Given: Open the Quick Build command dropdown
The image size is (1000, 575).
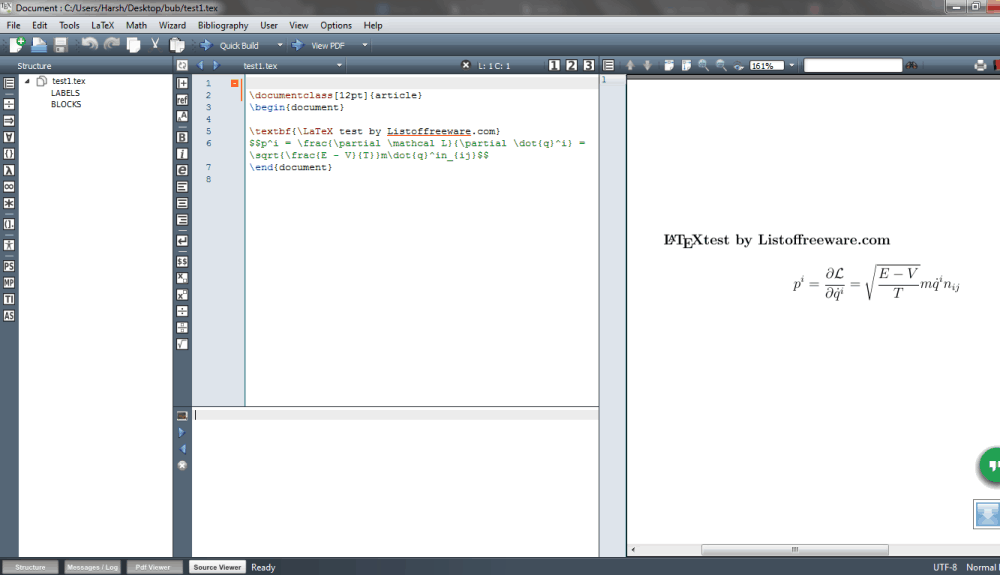Looking at the screenshot, I should 279,45.
